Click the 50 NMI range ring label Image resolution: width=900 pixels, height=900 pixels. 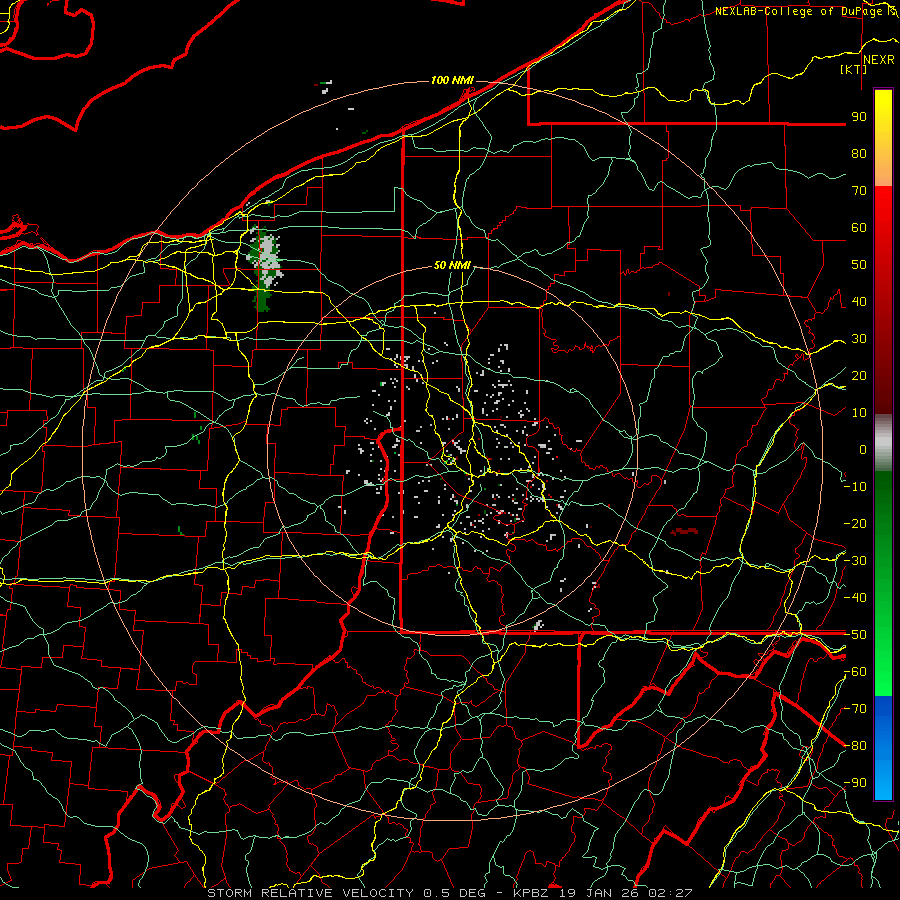(452, 265)
